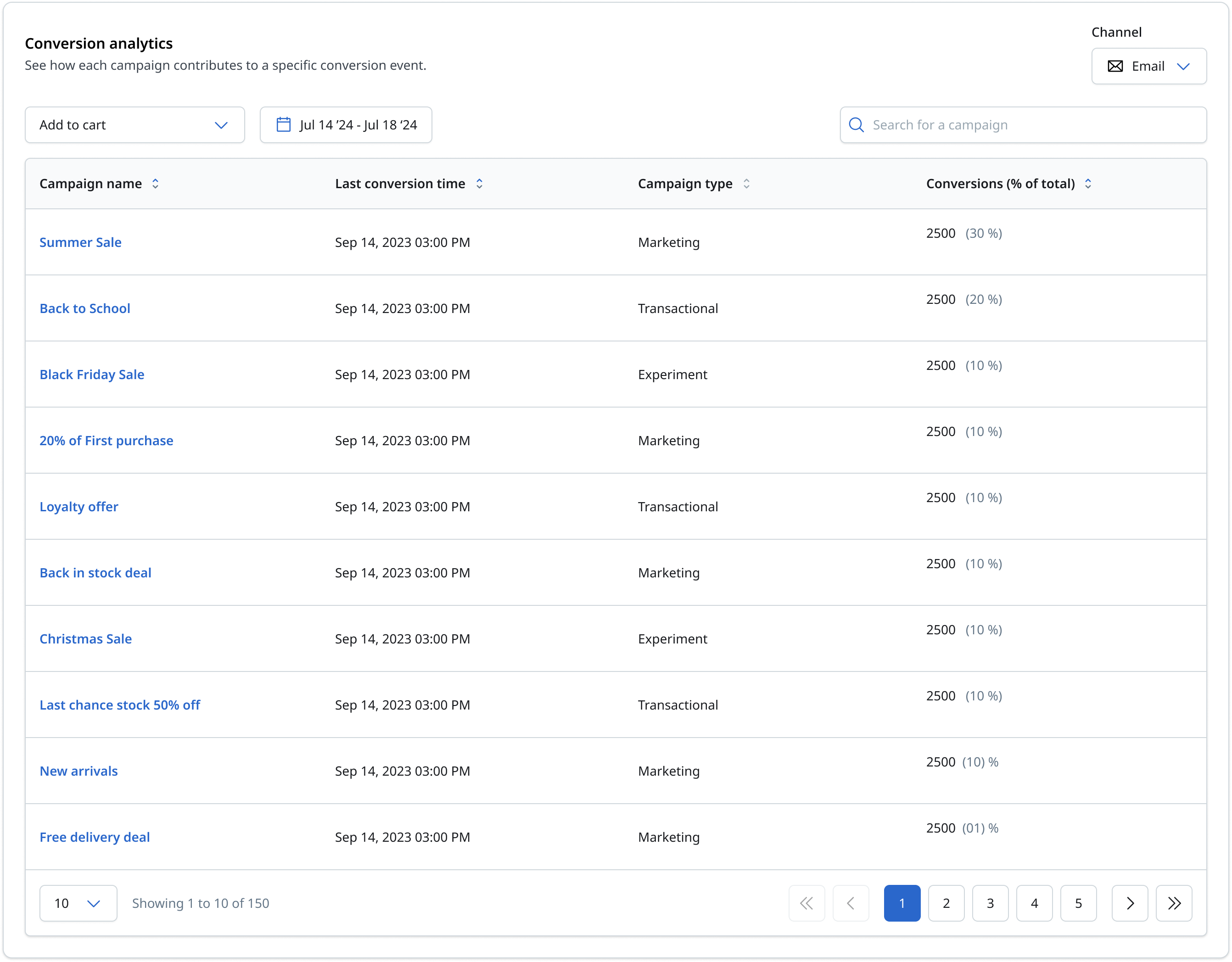Viewport: 1232px width, 962px height.
Task: Open the Free delivery deal campaign
Action: pos(95,837)
